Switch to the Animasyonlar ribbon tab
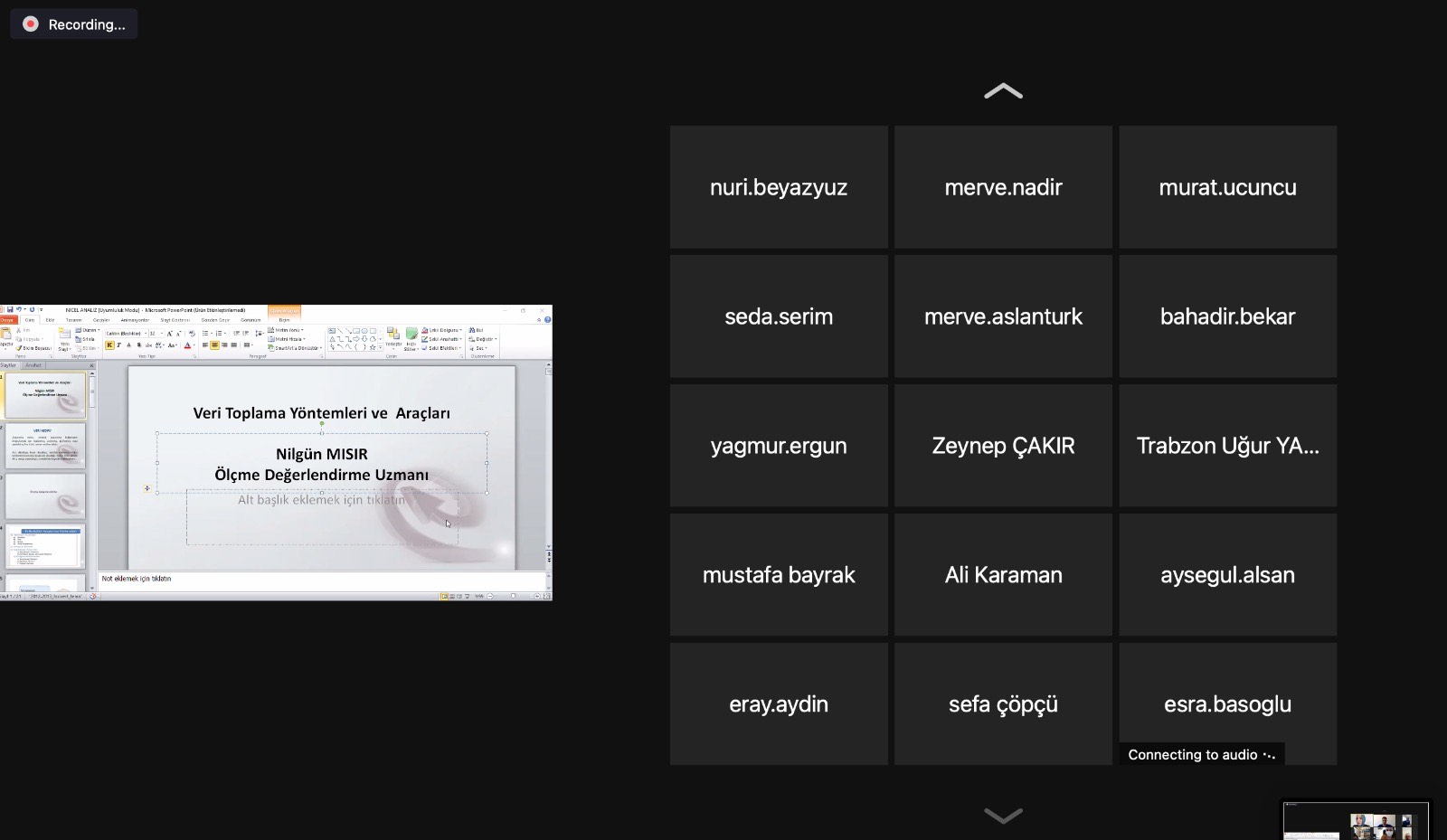The width and height of the screenshot is (1447, 840). pyautogui.click(x=135, y=320)
